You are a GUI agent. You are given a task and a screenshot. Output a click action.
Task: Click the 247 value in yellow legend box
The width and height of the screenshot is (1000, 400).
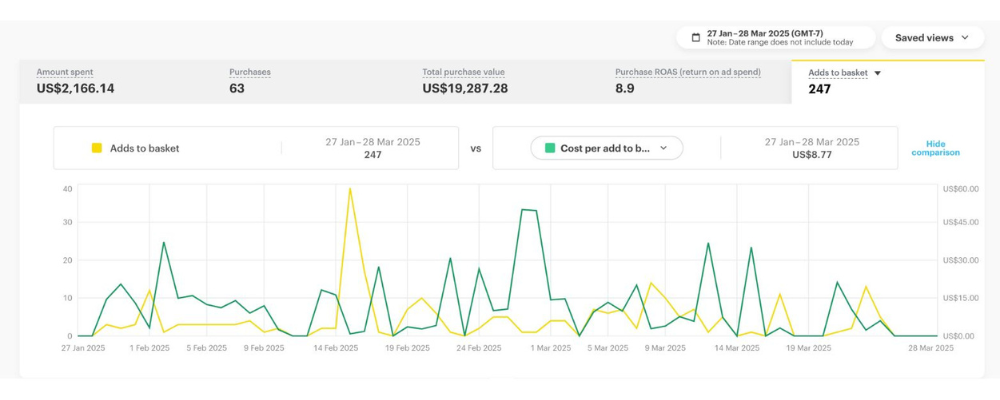pyautogui.click(x=373, y=155)
